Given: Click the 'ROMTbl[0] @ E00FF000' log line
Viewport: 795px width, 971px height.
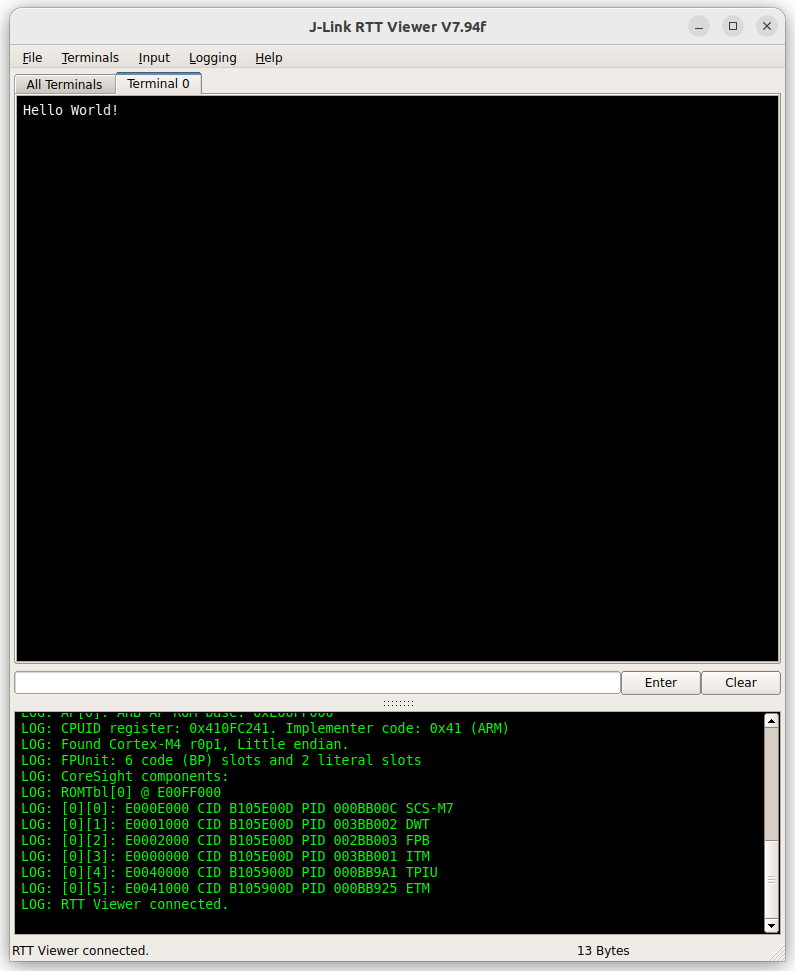Looking at the screenshot, I should 121,792.
